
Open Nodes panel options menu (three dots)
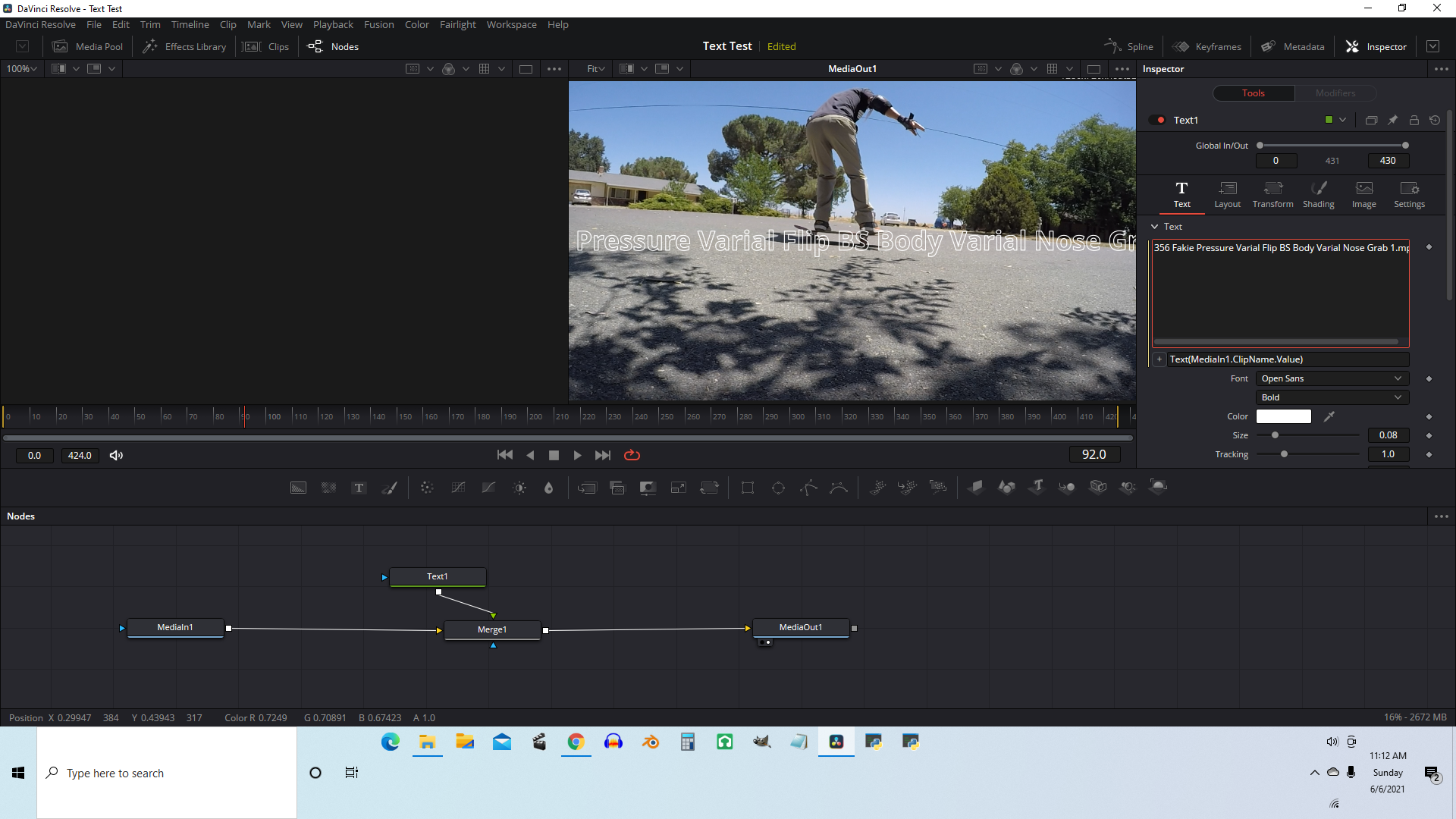click(x=1441, y=516)
